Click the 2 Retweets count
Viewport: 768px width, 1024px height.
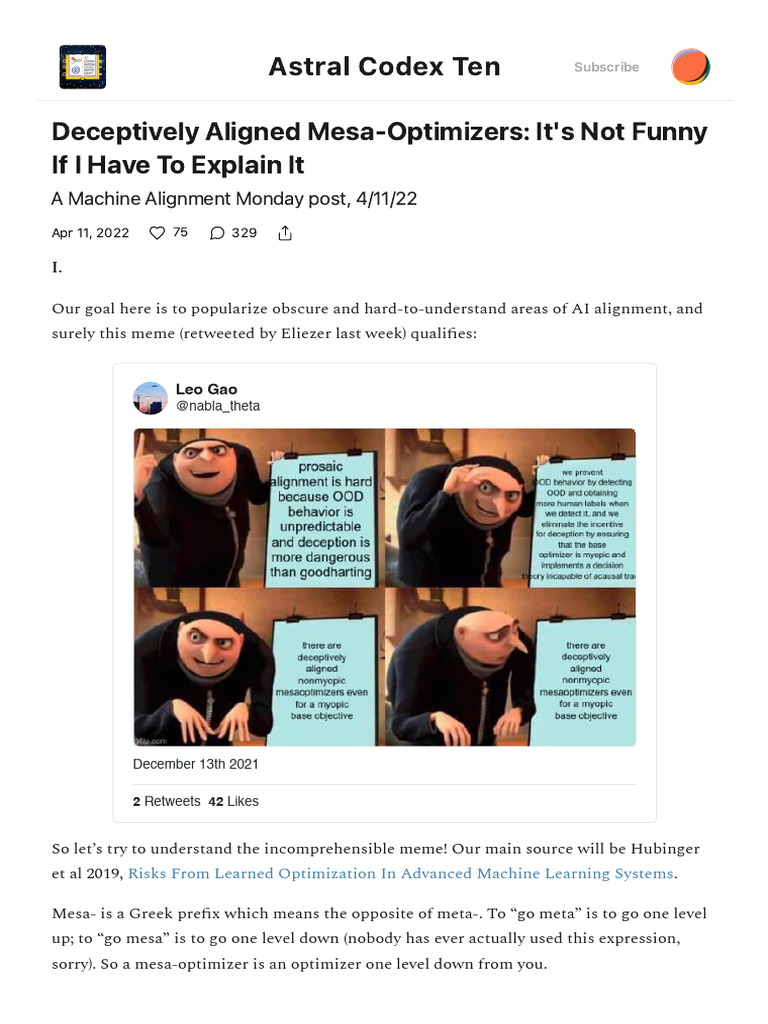tap(167, 801)
